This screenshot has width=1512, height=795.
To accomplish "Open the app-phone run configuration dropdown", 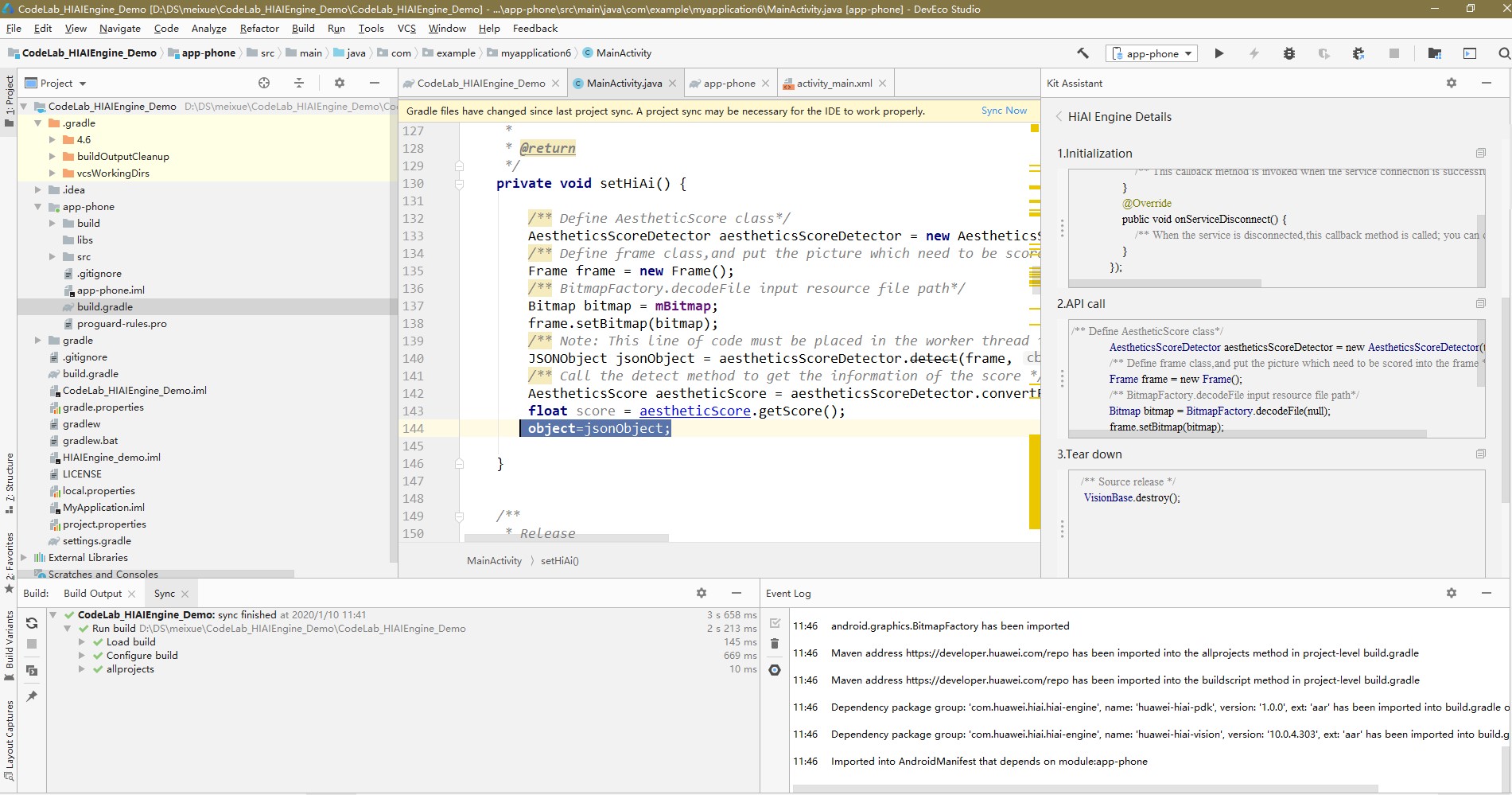I will [x=1152, y=53].
